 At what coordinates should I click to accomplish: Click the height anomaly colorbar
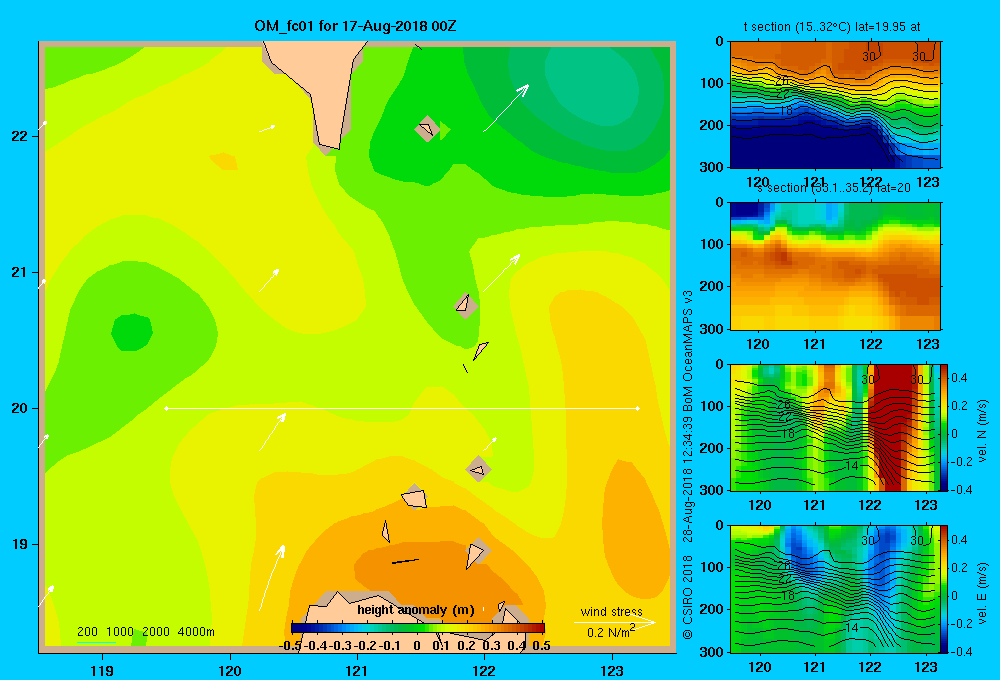[x=418, y=628]
